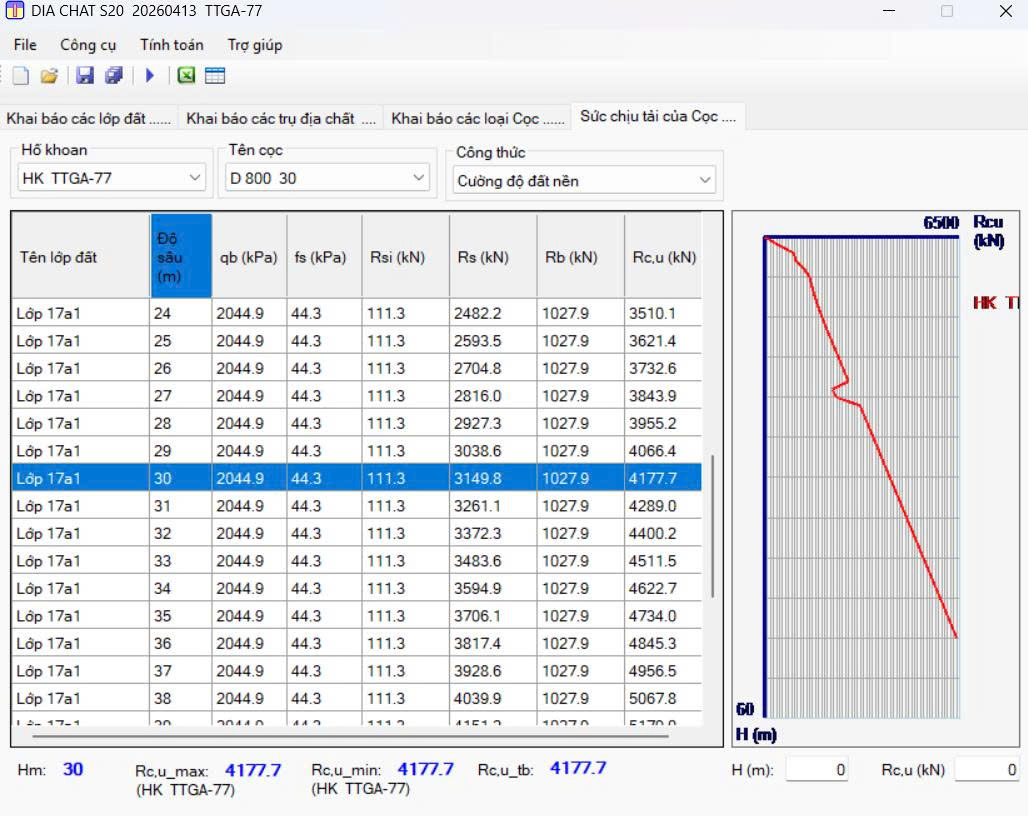The image size is (1028, 816).
Task: Open the Tính toán menu
Action: click(x=171, y=45)
